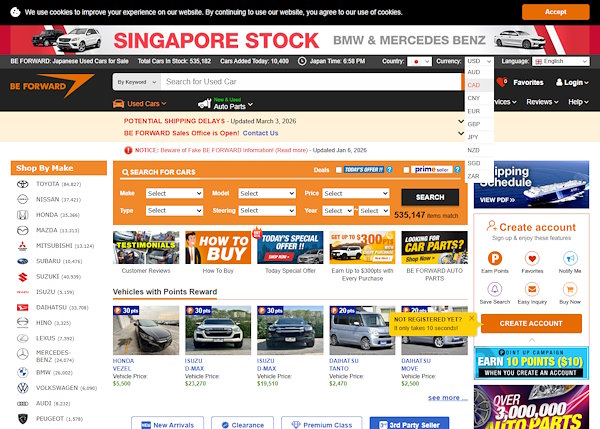Image resolution: width=600 pixels, height=429 pixels.
Task: Click the Notify Me megaphone icon
Action: coord(570,258)
